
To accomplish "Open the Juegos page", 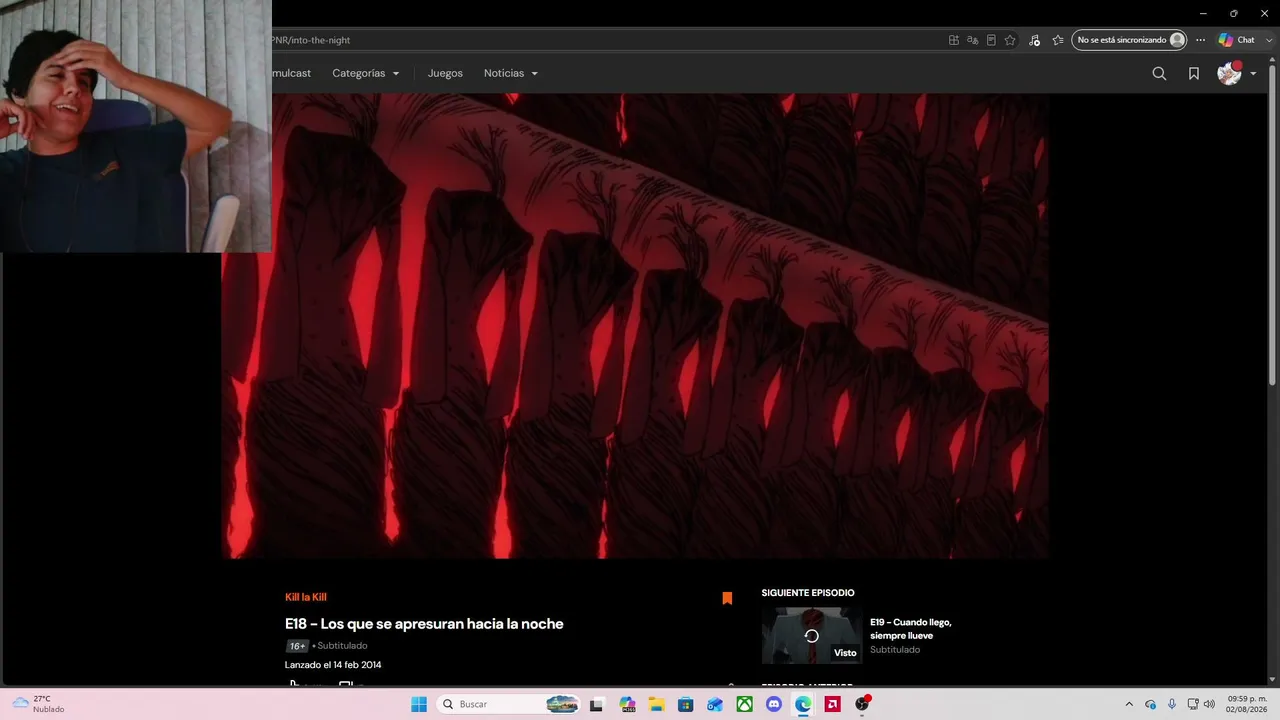I will click(445, 73).
